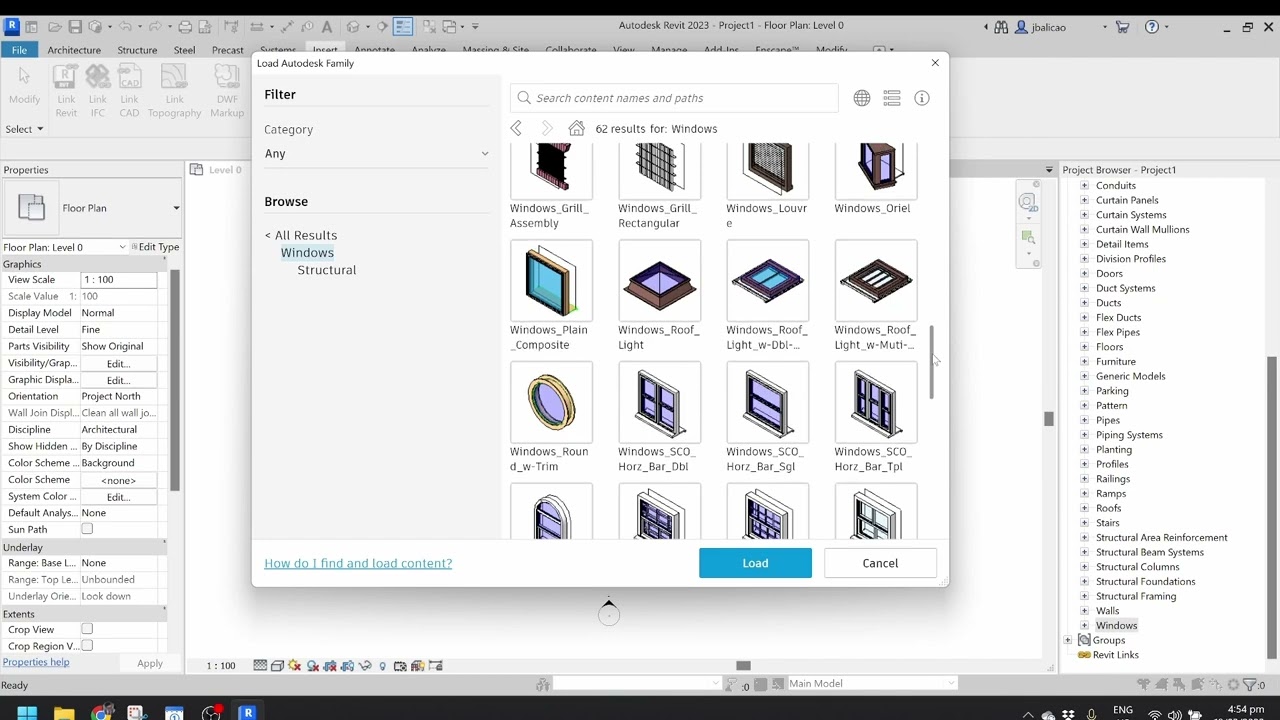This screenshot has width=1280, height=720.
Task: Click the search content names input field
Action: click(674, 98)
